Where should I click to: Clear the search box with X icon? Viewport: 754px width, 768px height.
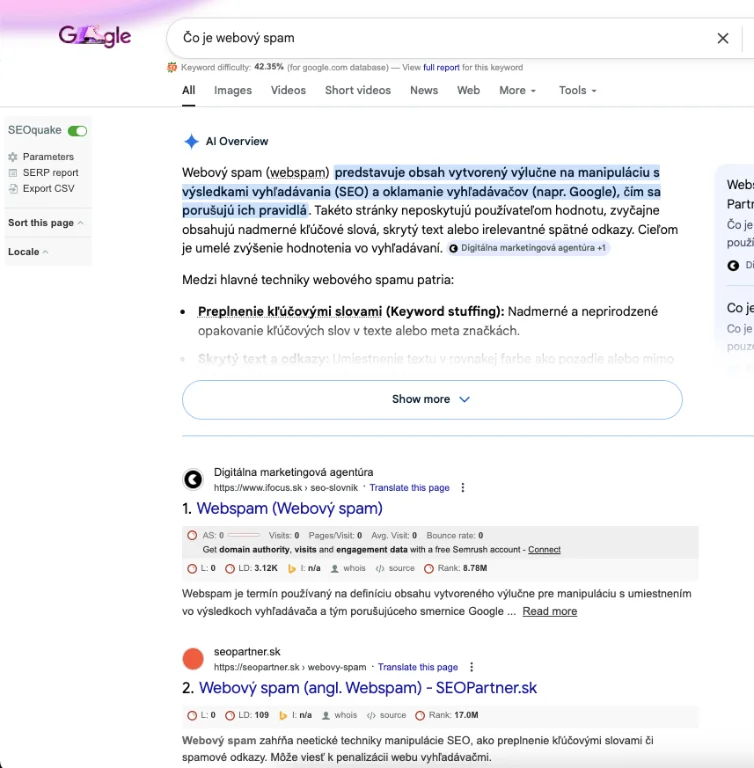723,38
